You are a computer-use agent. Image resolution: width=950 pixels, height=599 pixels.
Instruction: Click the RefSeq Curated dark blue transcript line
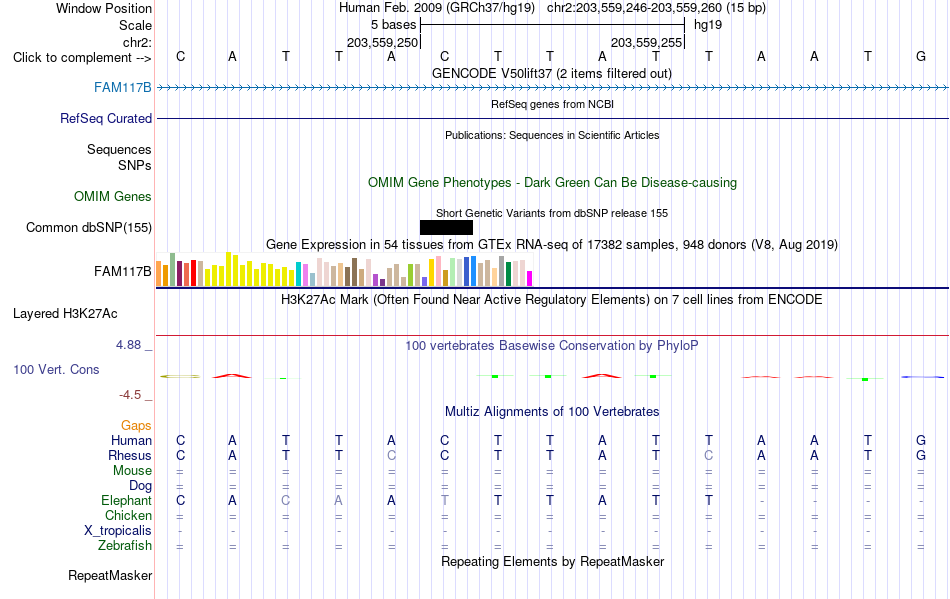(553, 119)
